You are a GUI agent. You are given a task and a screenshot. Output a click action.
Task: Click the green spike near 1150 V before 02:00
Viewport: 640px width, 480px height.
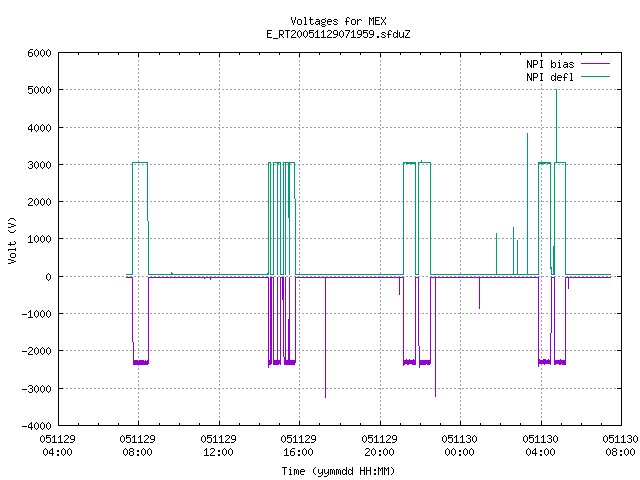tap(496, 254)
